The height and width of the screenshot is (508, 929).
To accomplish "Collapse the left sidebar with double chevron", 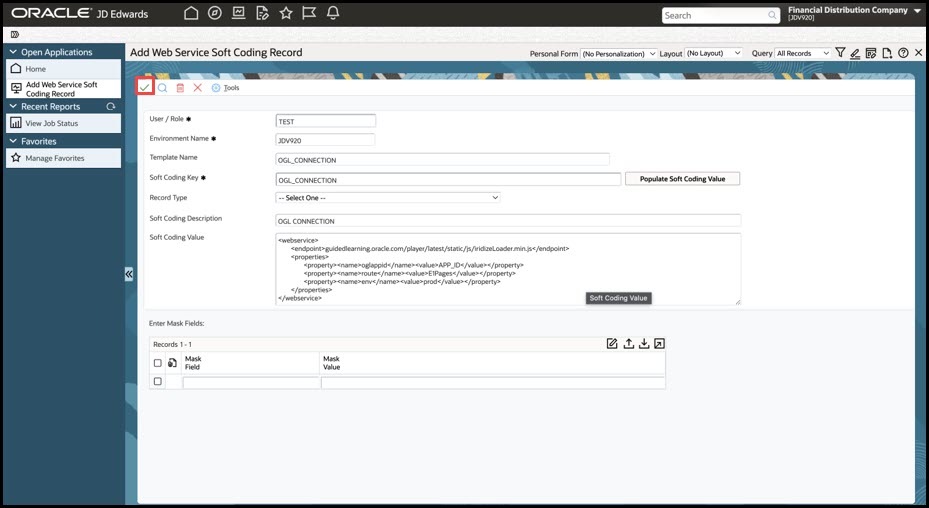I will (x=129, y=274).
